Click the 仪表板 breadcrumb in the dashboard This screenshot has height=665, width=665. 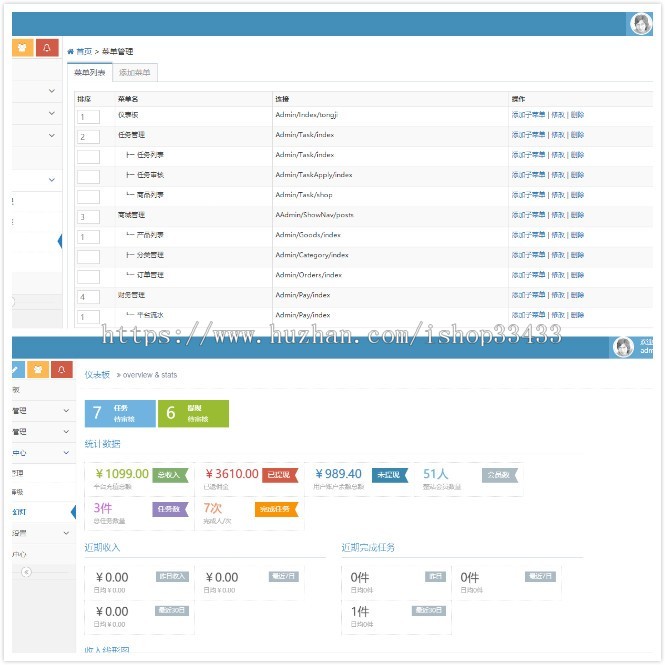97,374
